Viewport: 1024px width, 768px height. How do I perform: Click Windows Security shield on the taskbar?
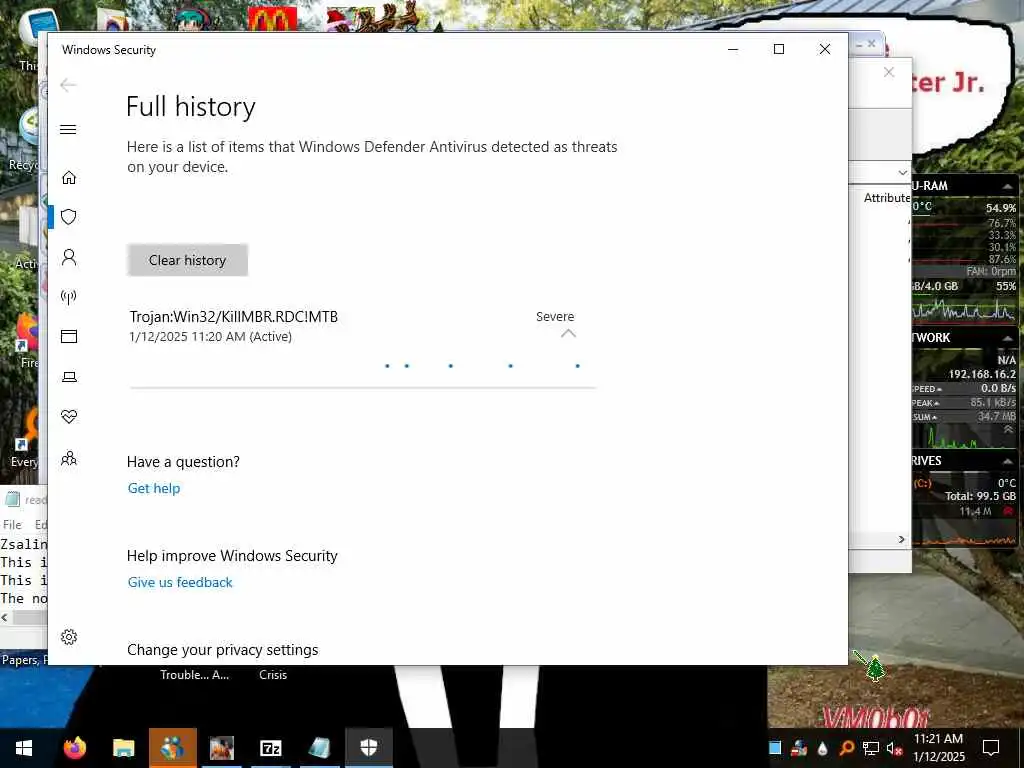click(368, 748)
